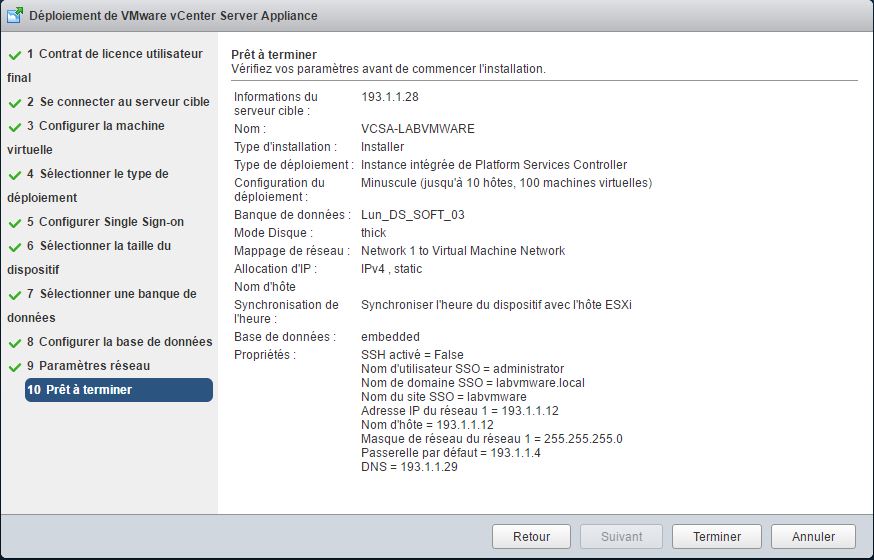This screenshot has width=874, height=560.
Task: Click the IPv4, static allocation value
Action: coord(391,269)
